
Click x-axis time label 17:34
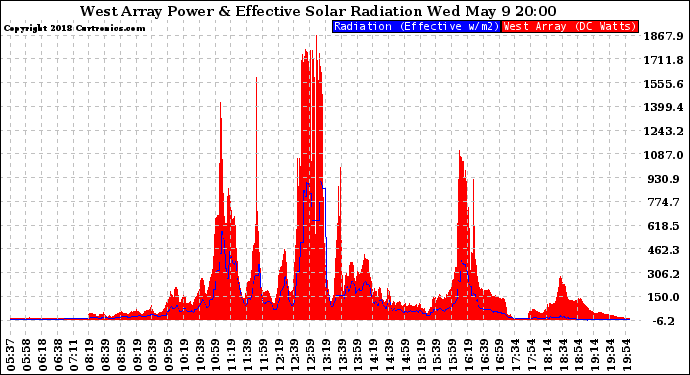(x=516, y=355)
